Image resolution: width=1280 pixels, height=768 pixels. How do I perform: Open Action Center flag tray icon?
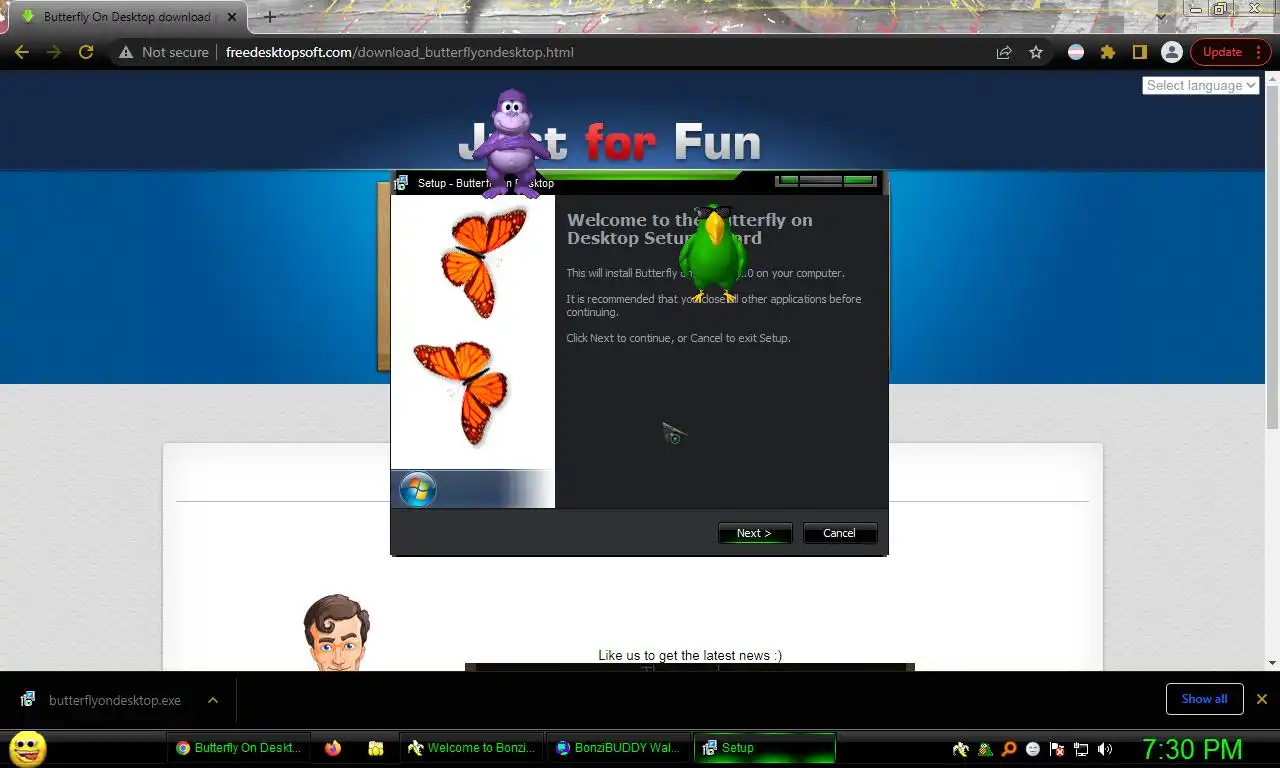point(1057,749)
